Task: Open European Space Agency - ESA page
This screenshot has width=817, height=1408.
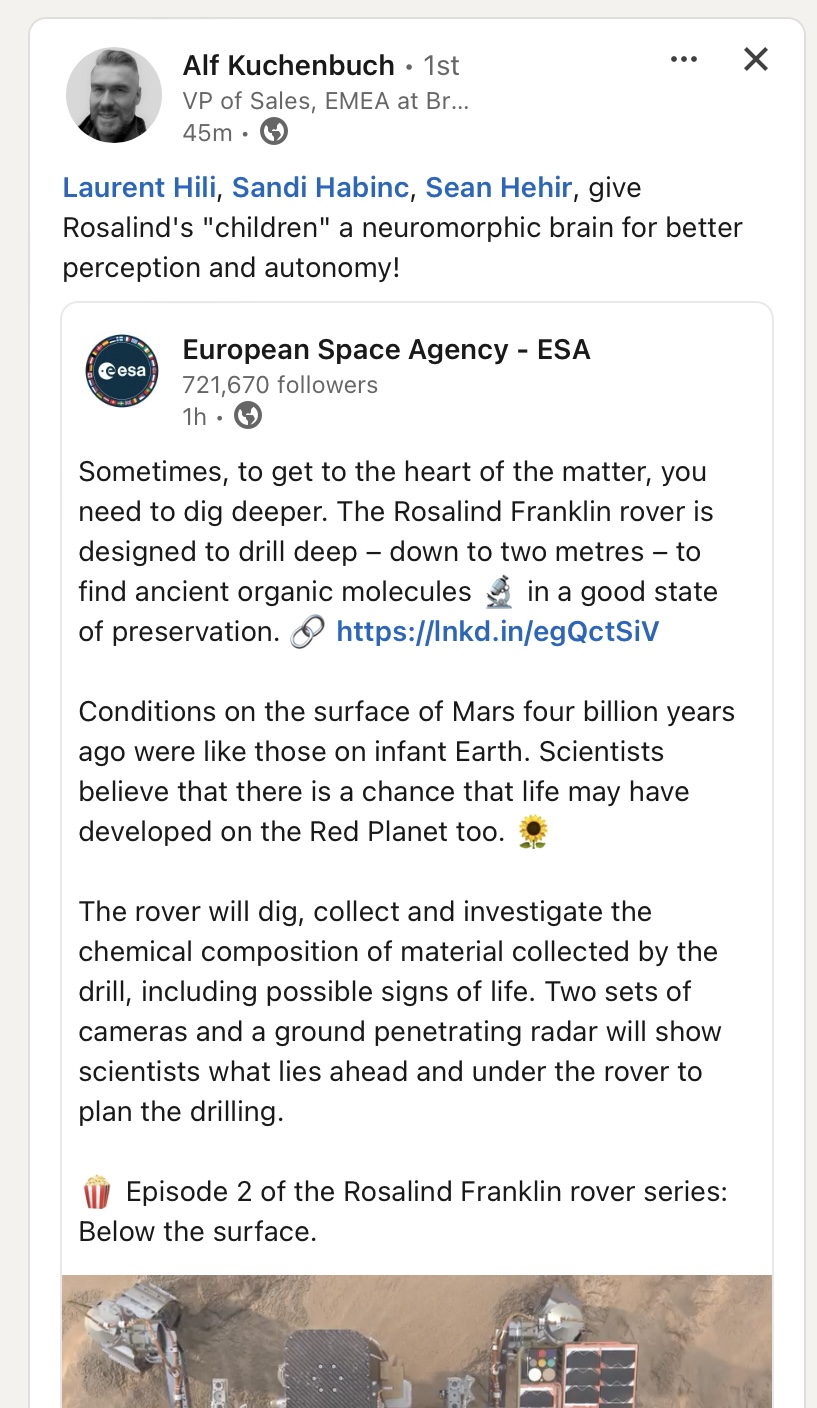Action: pyautogui.click(x=386, y=350)
